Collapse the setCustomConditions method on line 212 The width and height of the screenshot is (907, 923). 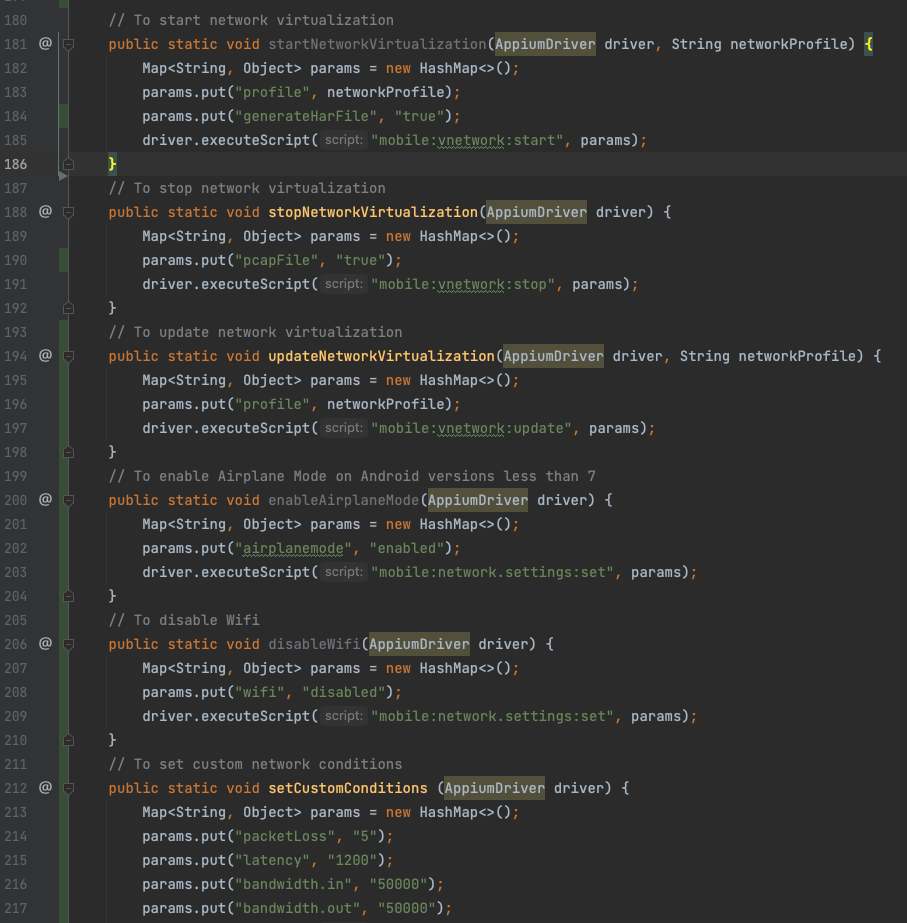click(x=68, y=788)
